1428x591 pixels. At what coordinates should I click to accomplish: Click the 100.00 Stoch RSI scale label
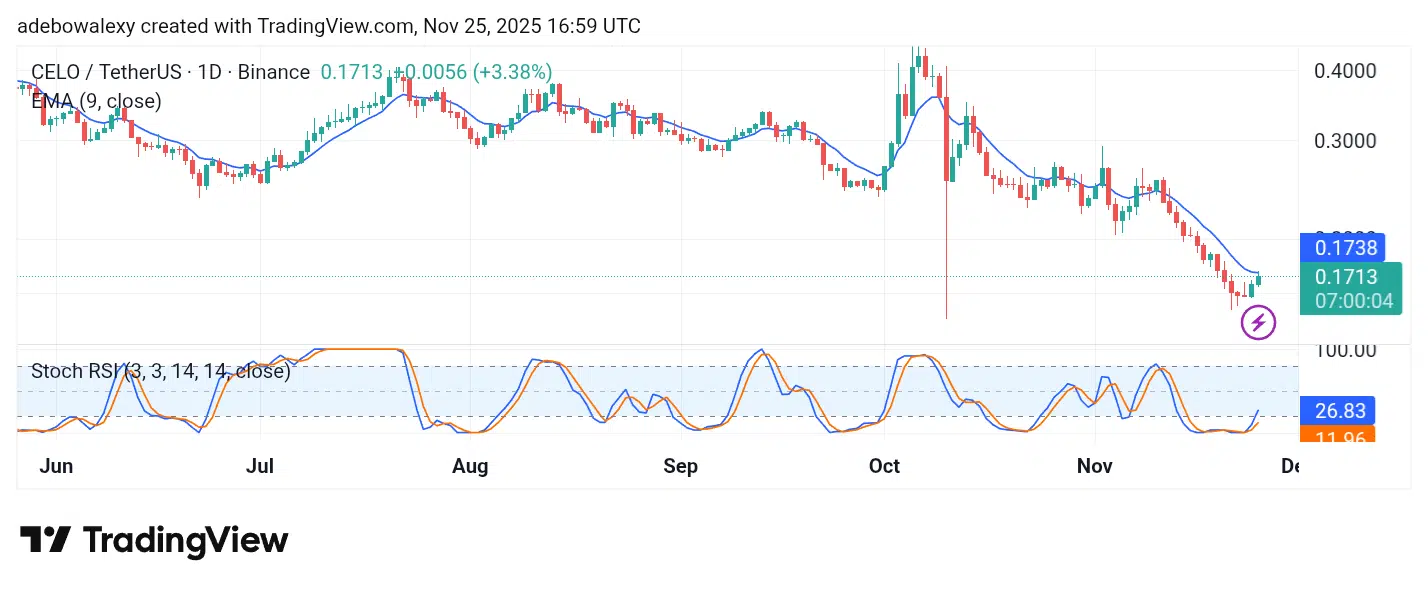point(1345,350)
